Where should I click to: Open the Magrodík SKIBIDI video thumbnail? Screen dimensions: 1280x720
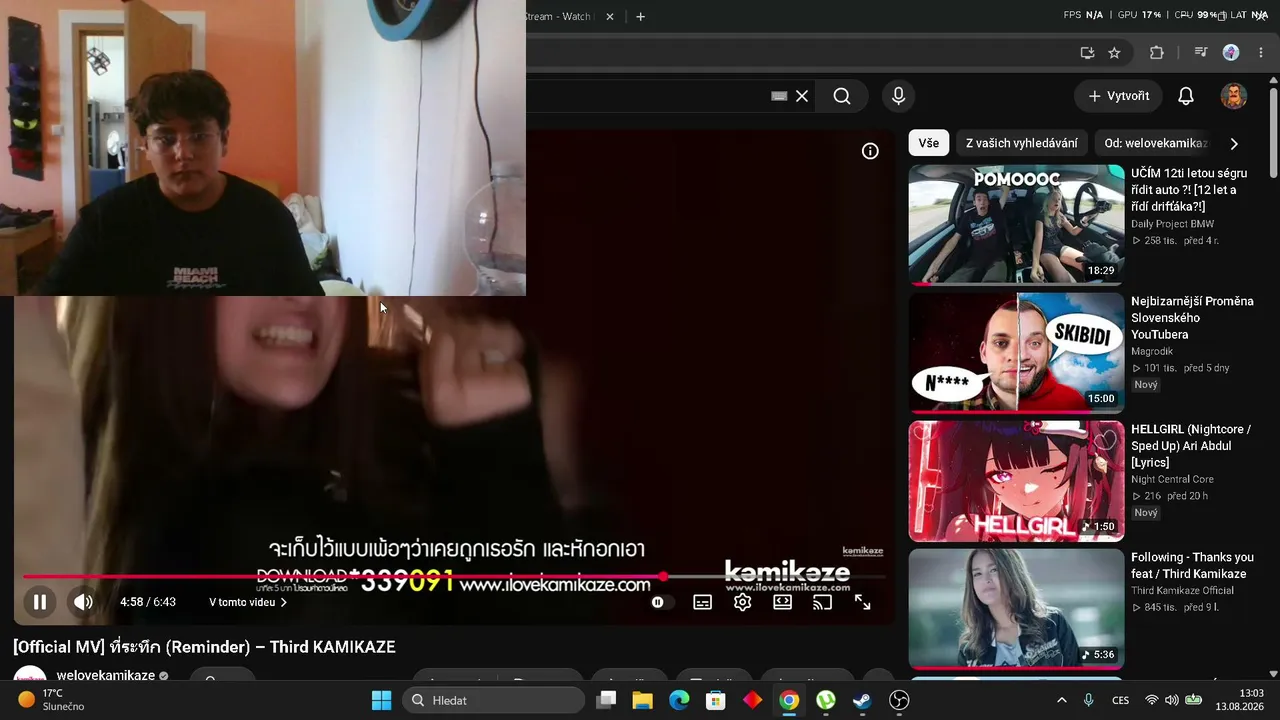point(1016,353)
